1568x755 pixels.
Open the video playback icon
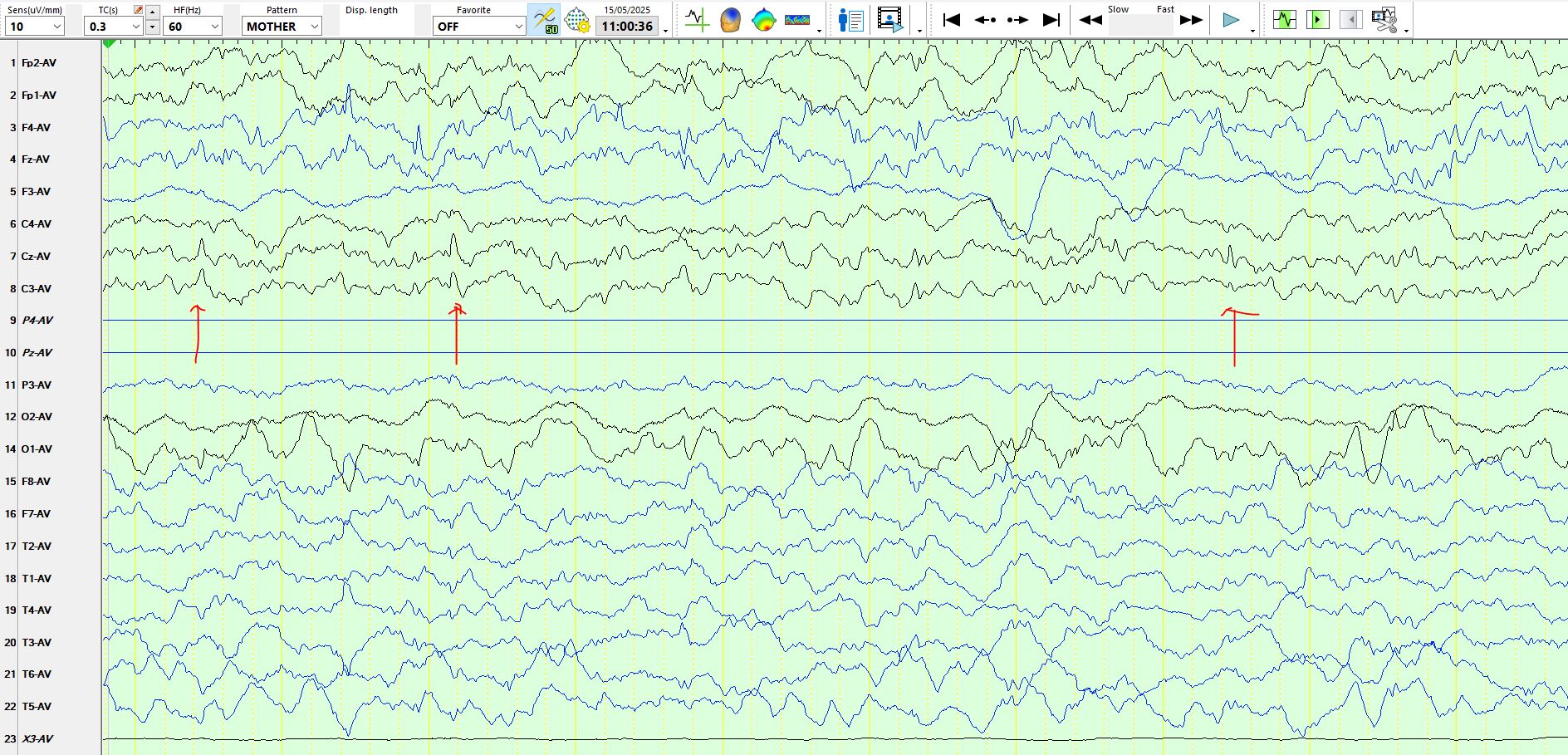[x=890, y=20]
